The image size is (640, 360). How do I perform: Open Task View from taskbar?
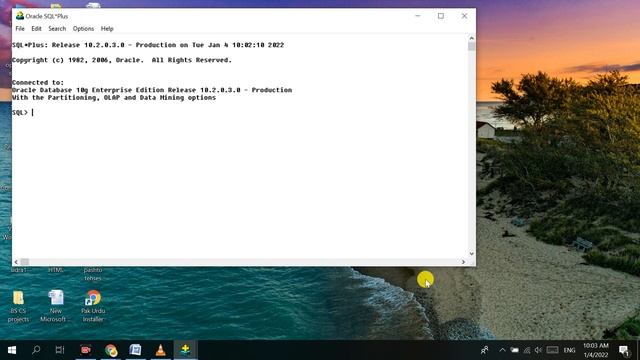point(60,350)
